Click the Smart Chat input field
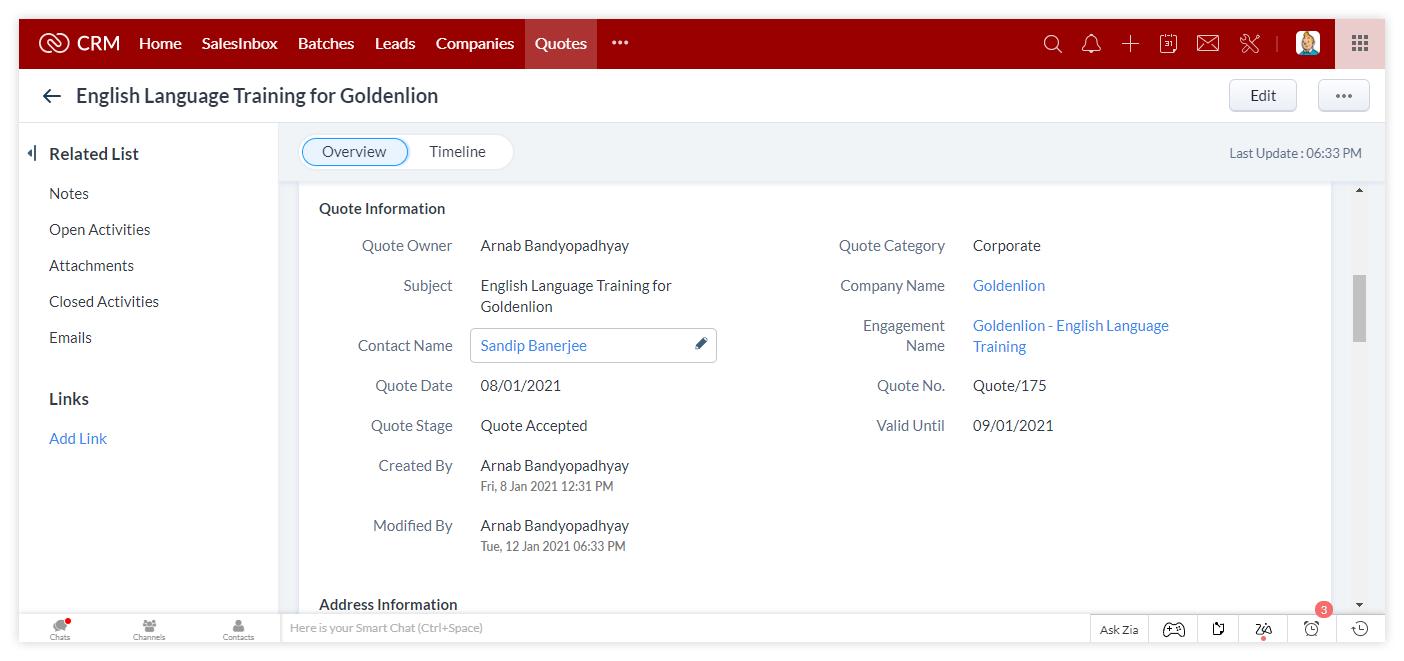This screenshot has height=661, width=1404. [x=685, y=629]
